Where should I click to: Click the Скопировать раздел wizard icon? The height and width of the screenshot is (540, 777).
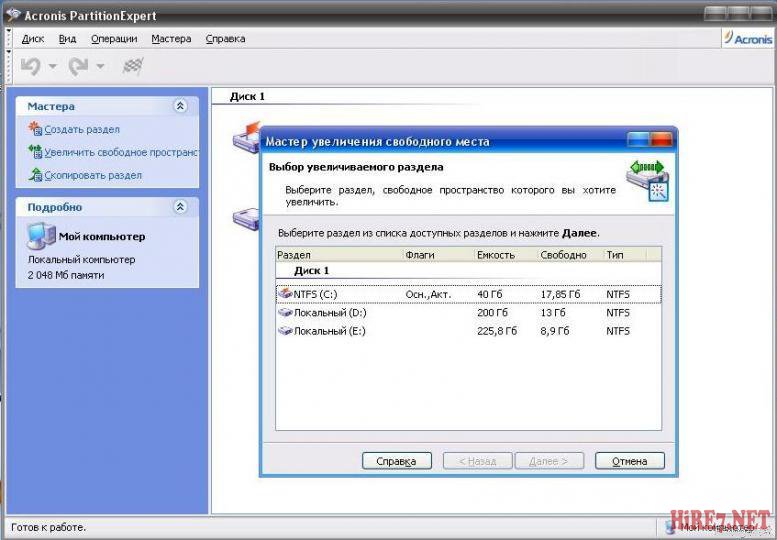point(36,175)
